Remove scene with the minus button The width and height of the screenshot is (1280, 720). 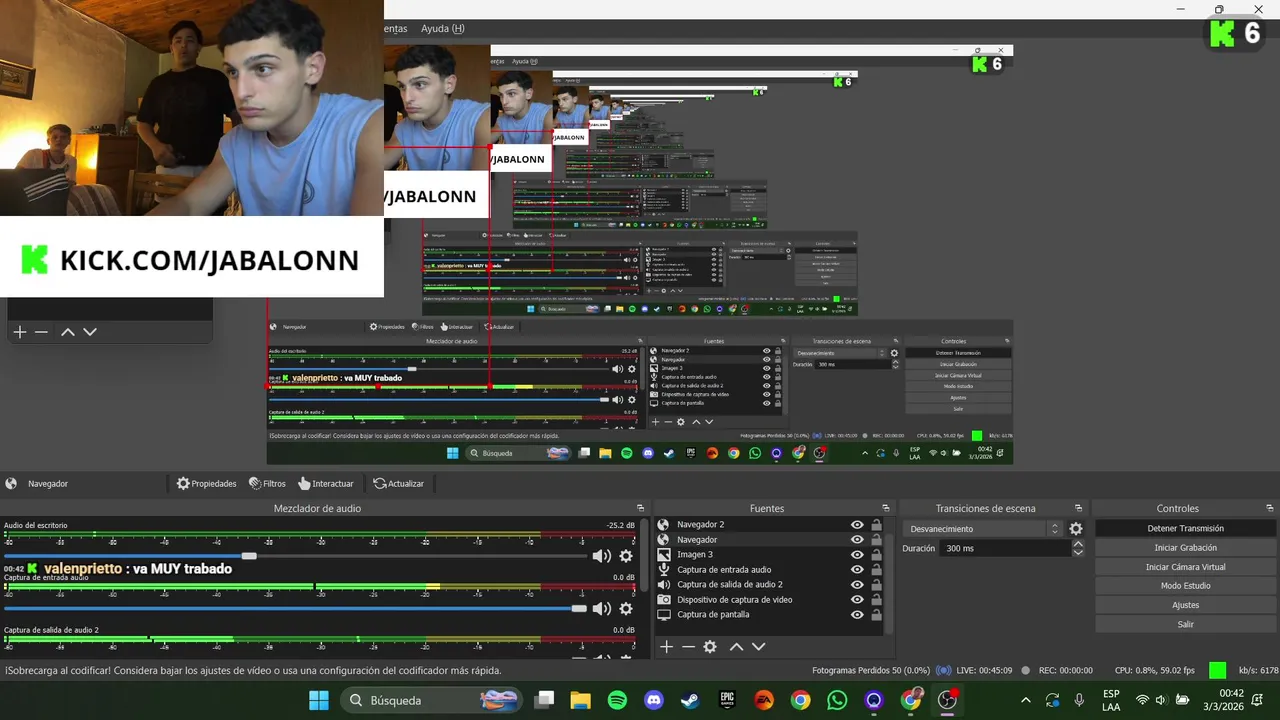[x=41, y=332]
